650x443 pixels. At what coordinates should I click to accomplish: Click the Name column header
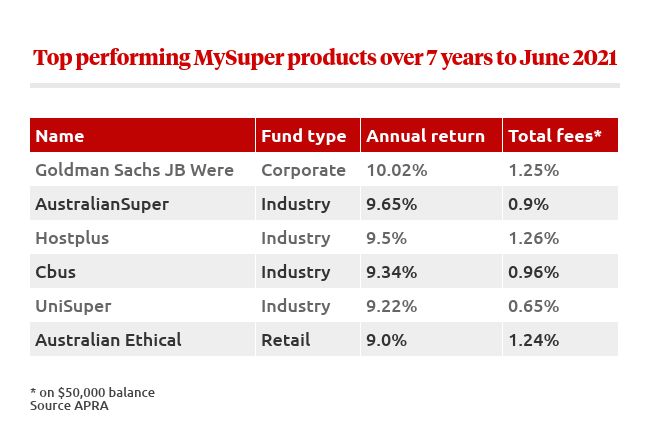[x=60, y=136]
